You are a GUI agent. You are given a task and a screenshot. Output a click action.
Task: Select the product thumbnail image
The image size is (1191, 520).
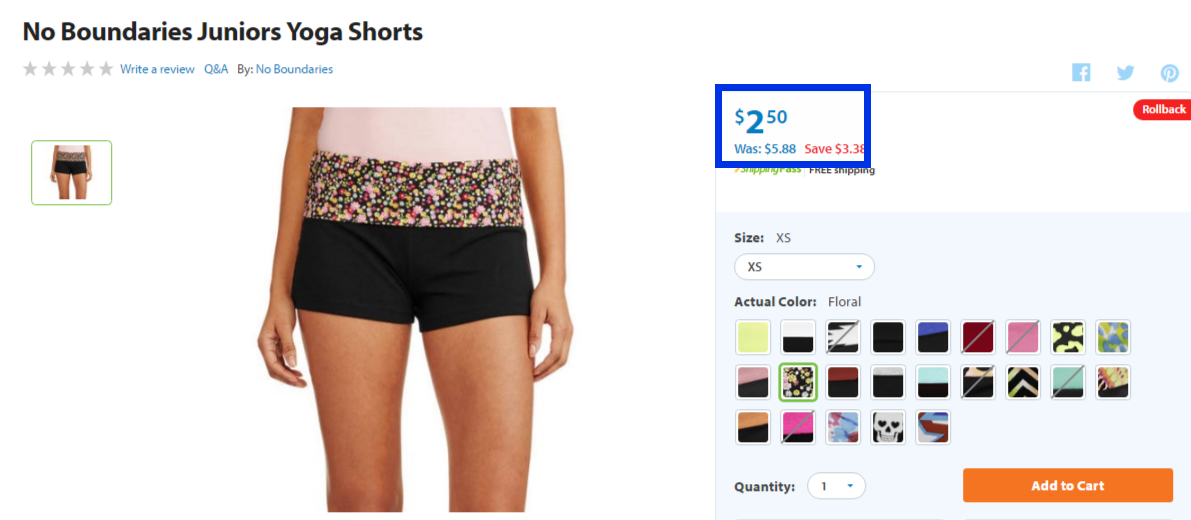click(x=71, y=172)
